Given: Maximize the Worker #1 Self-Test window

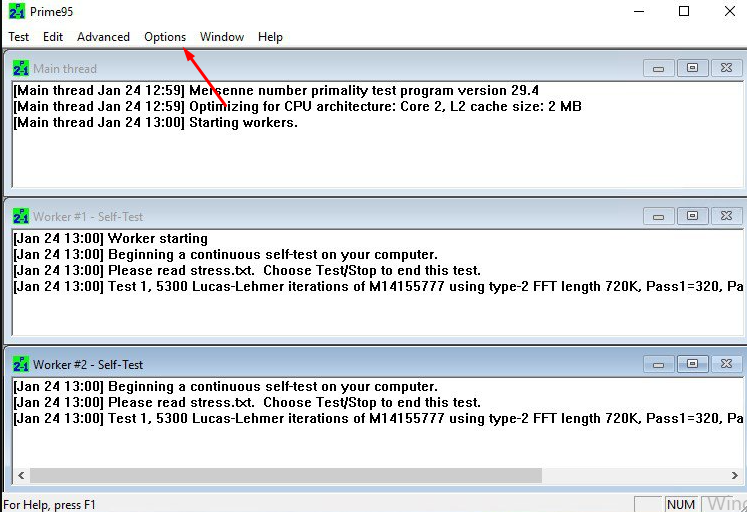Looking at the screenshot, I should tap(692, 217).
